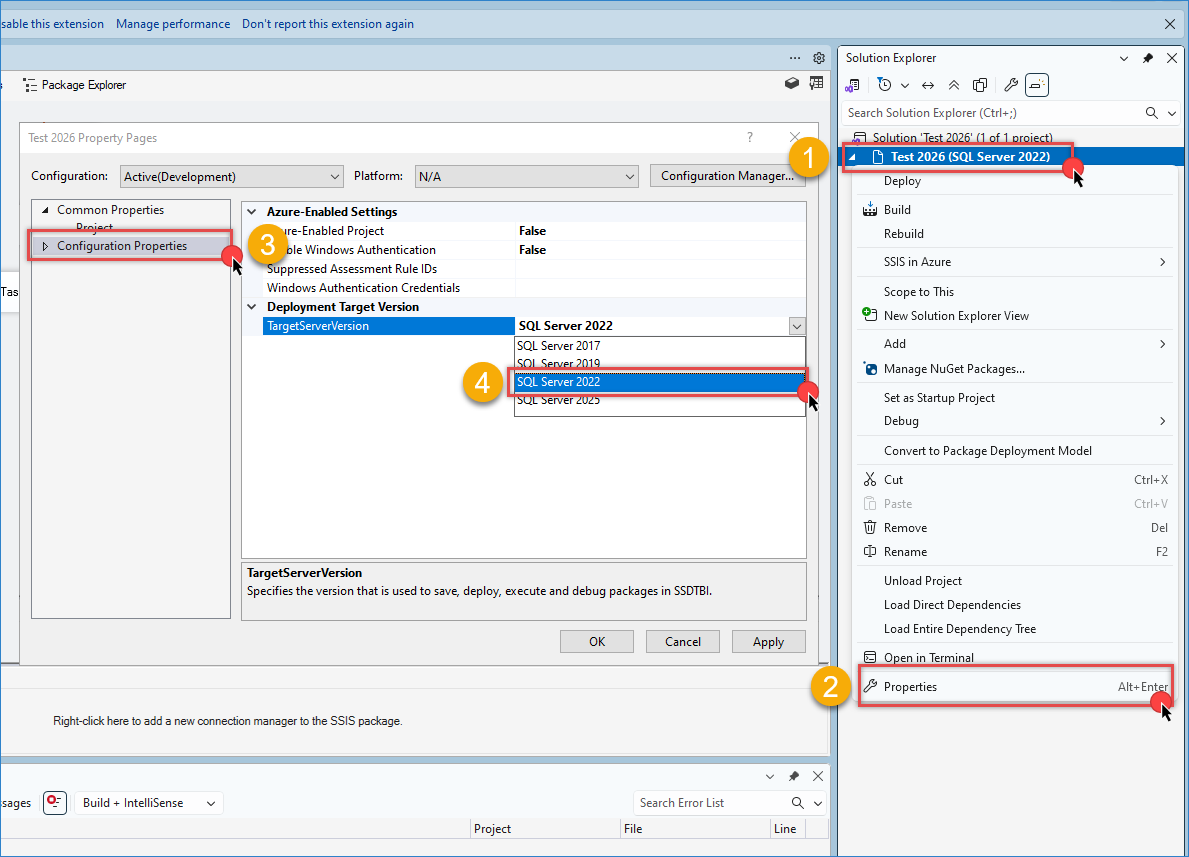Pin the Solution Explorer panel
Screen dimensions: 1189x857
(x=1147, y=57)
